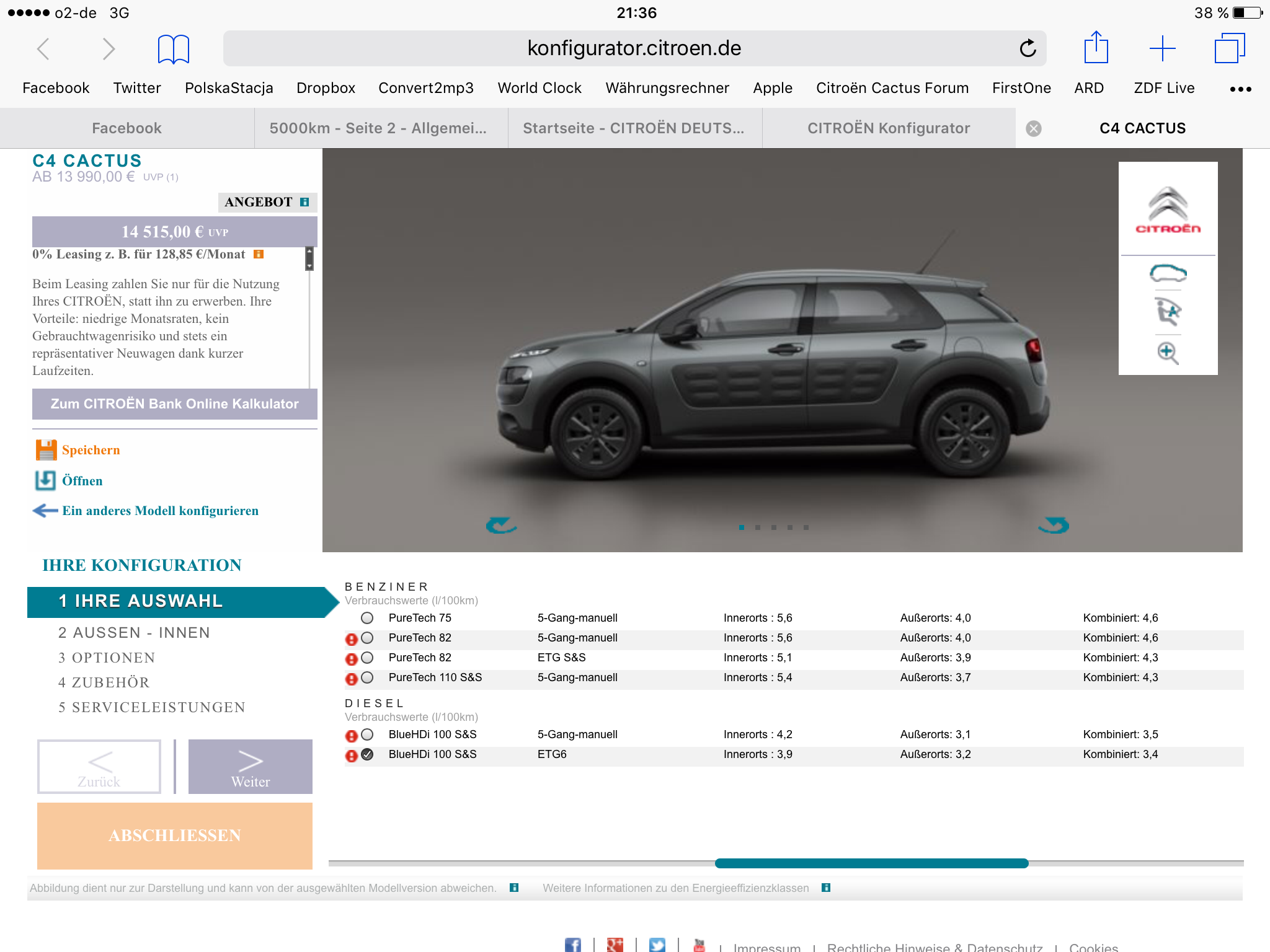Image resolution: width=1270 pixels, height=952 pixels.
Task: Click the Citroën logo
Action: coord(1168,210)
